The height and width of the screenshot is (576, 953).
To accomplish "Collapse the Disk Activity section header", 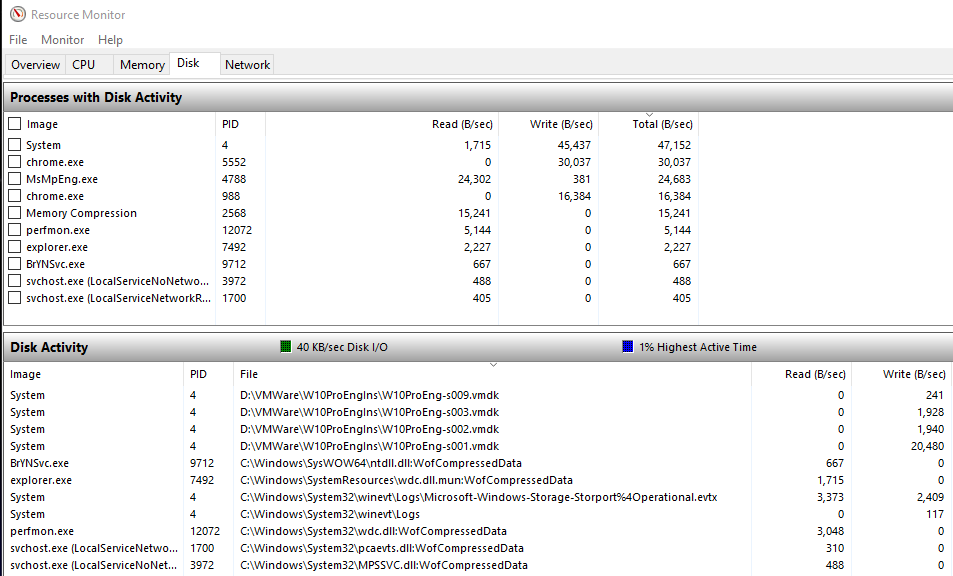I will [x=478, y=347].
